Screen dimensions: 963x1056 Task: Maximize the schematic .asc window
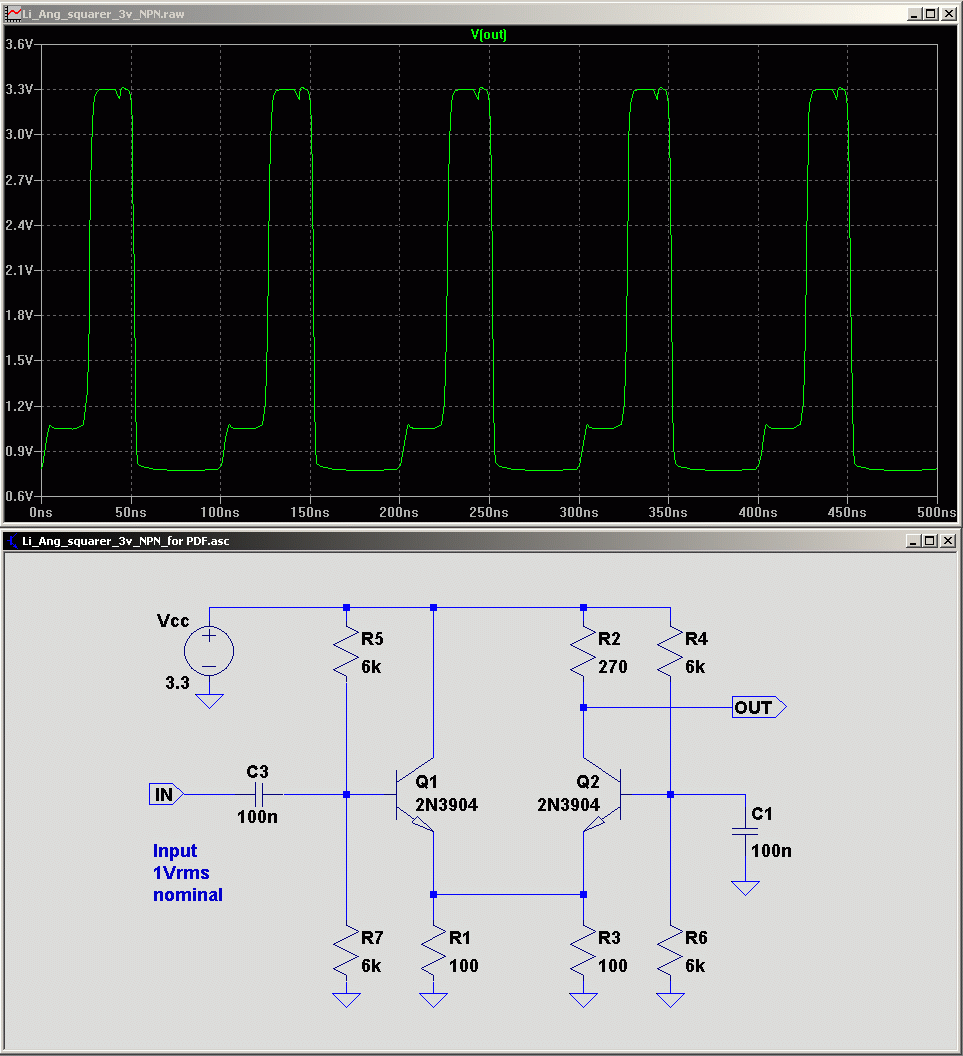pyautogui.click(x=930, y=541)
